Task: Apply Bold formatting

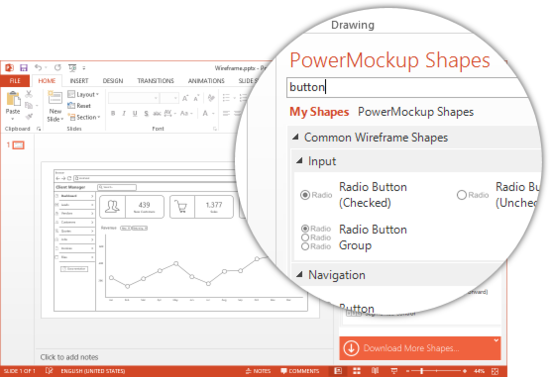Action: (x=113, y=113)
